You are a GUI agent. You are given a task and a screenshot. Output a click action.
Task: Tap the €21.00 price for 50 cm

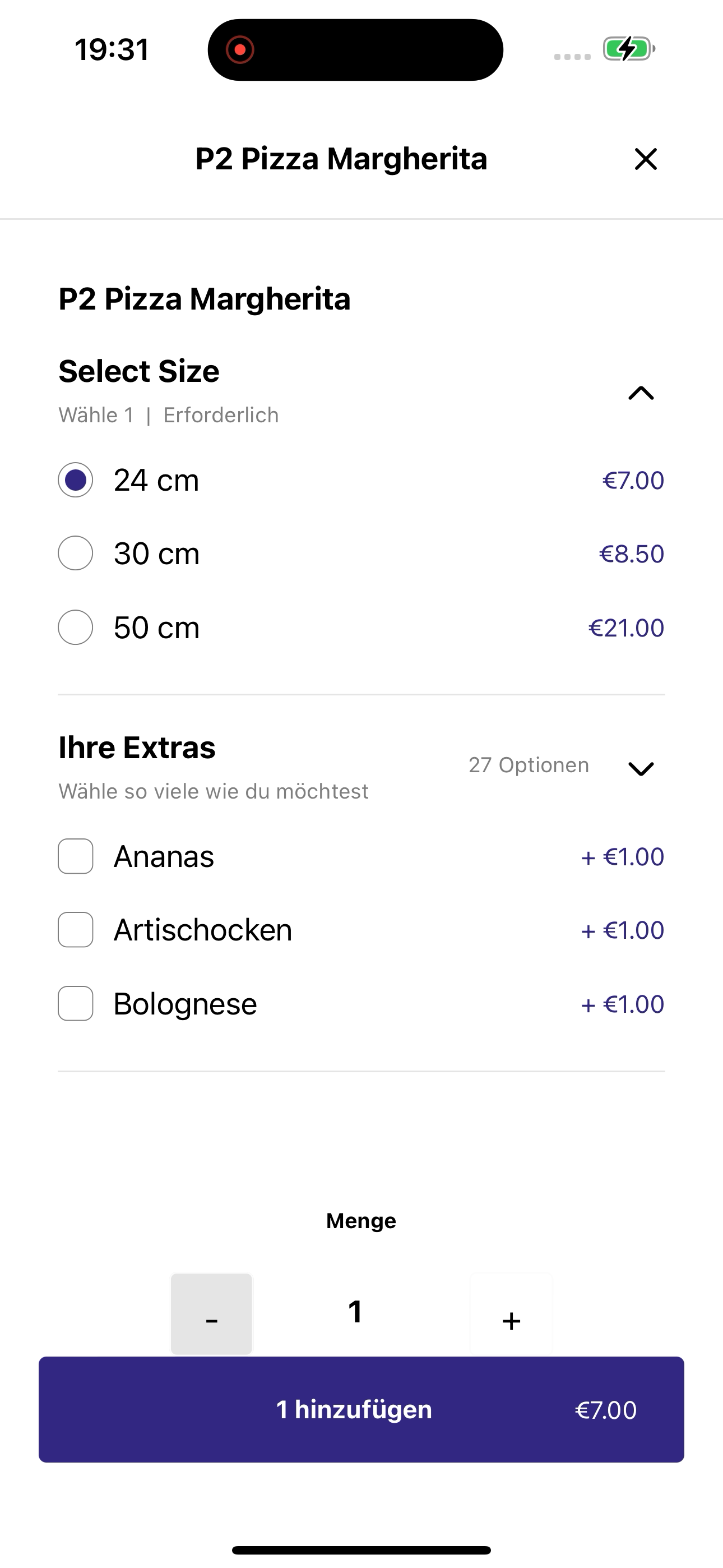click(x=625, y=628)
